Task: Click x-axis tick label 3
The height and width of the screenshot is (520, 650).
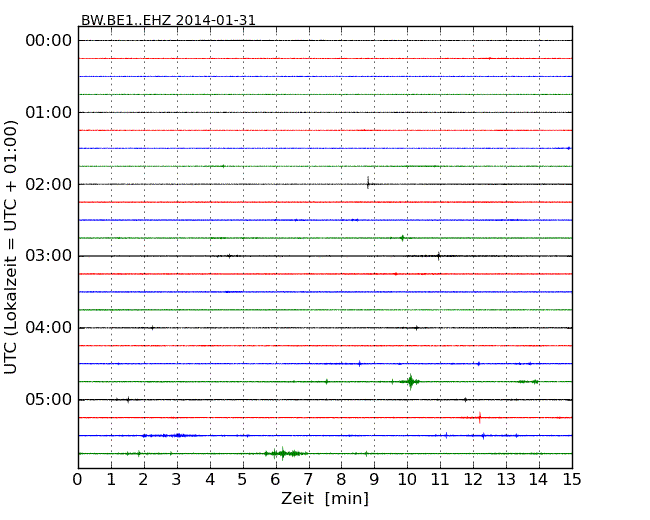Action: 177,480
